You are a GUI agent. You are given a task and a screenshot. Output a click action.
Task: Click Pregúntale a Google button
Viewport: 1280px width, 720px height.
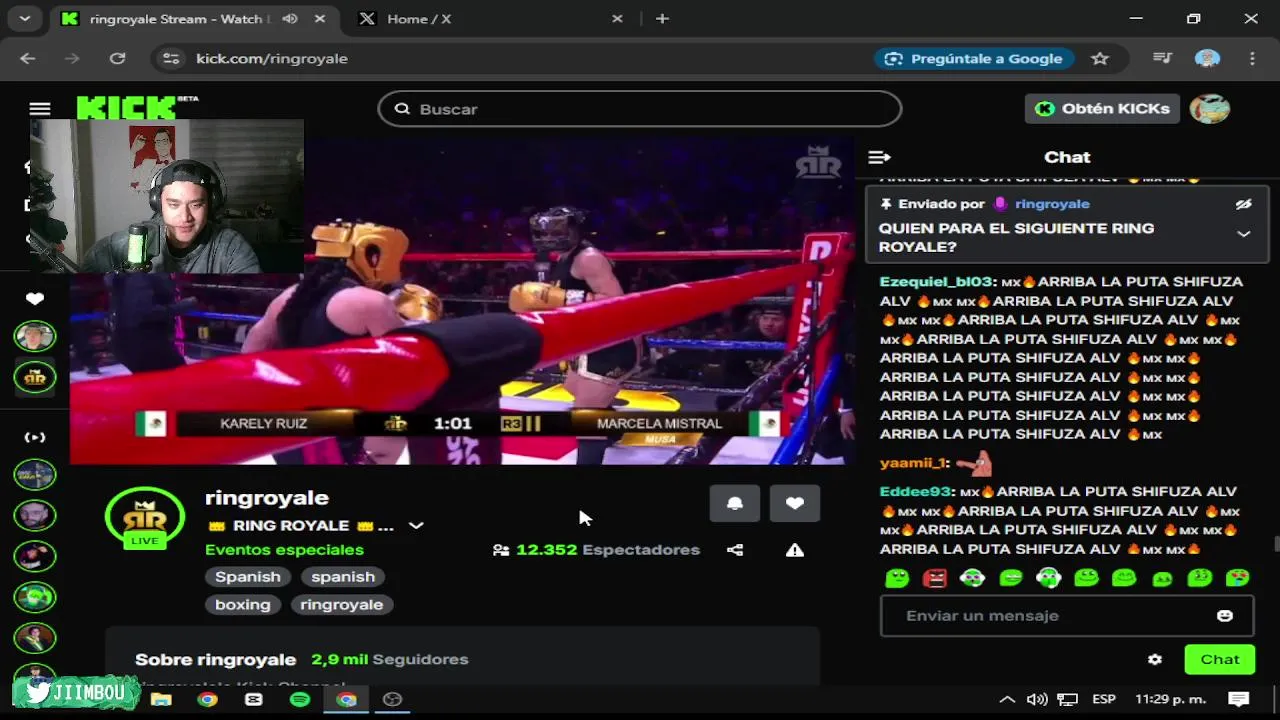click(974, 58)
